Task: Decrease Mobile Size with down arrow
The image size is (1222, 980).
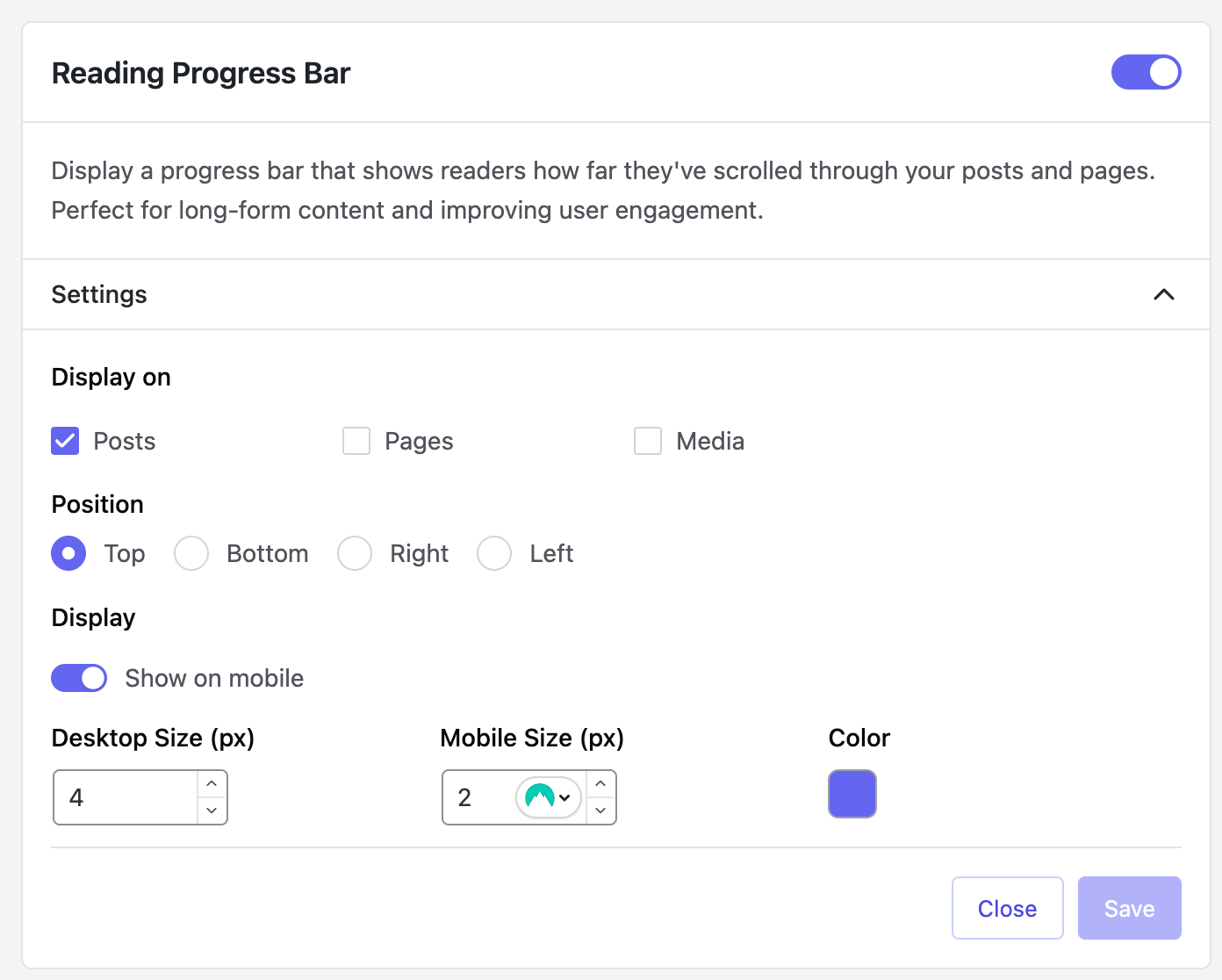Action: coord(600,811)
